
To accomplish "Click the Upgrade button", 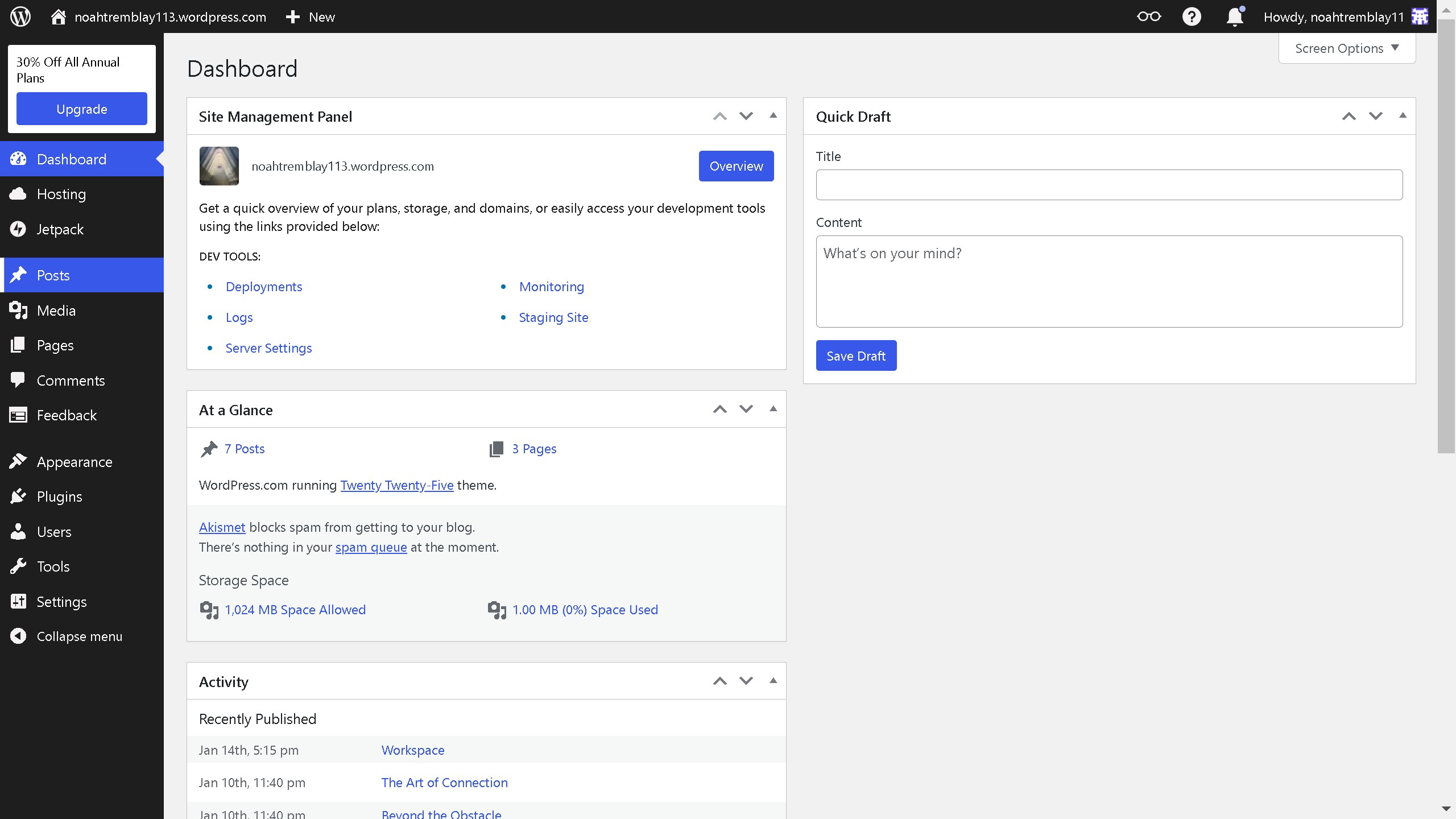I will pyautogui.click(x=81, y=109).
